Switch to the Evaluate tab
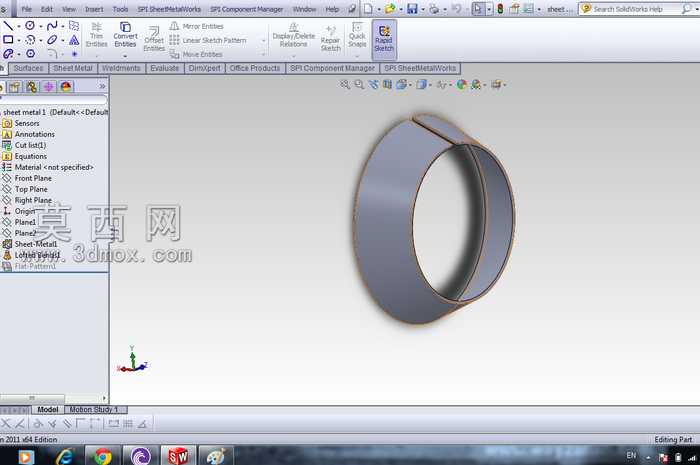Screen dimensions: 700x465 coord(165,68)
